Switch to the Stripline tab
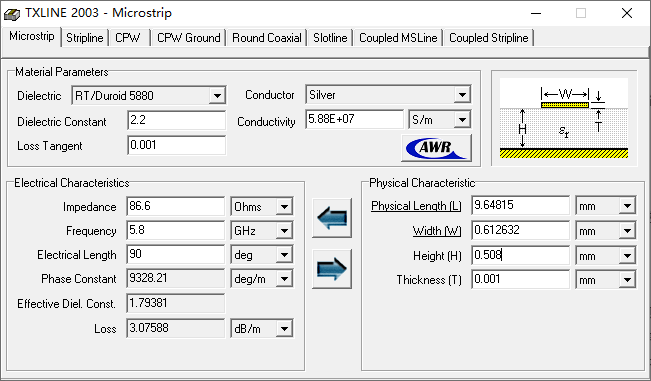Screen dimensions: 651x381 point(85,38)
